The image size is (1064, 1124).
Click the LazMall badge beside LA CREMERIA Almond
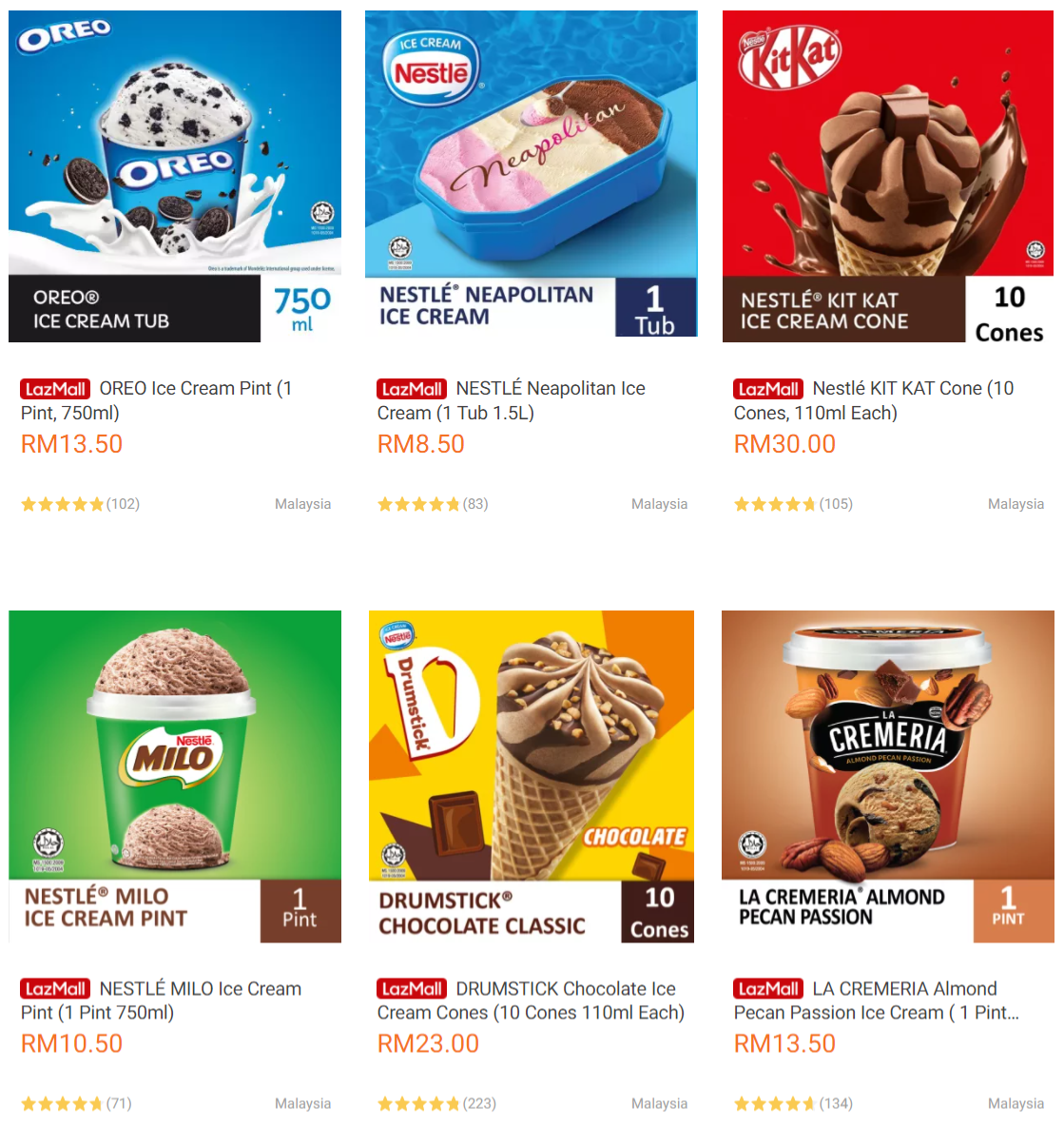pos(768,989)
